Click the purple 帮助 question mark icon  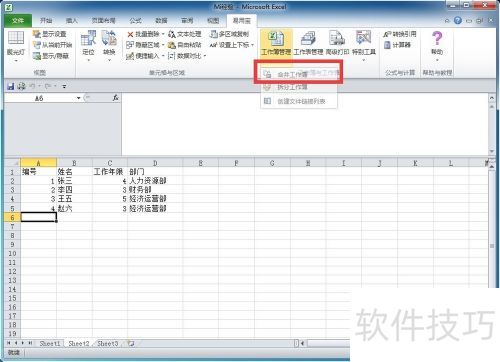pos(437,38)
